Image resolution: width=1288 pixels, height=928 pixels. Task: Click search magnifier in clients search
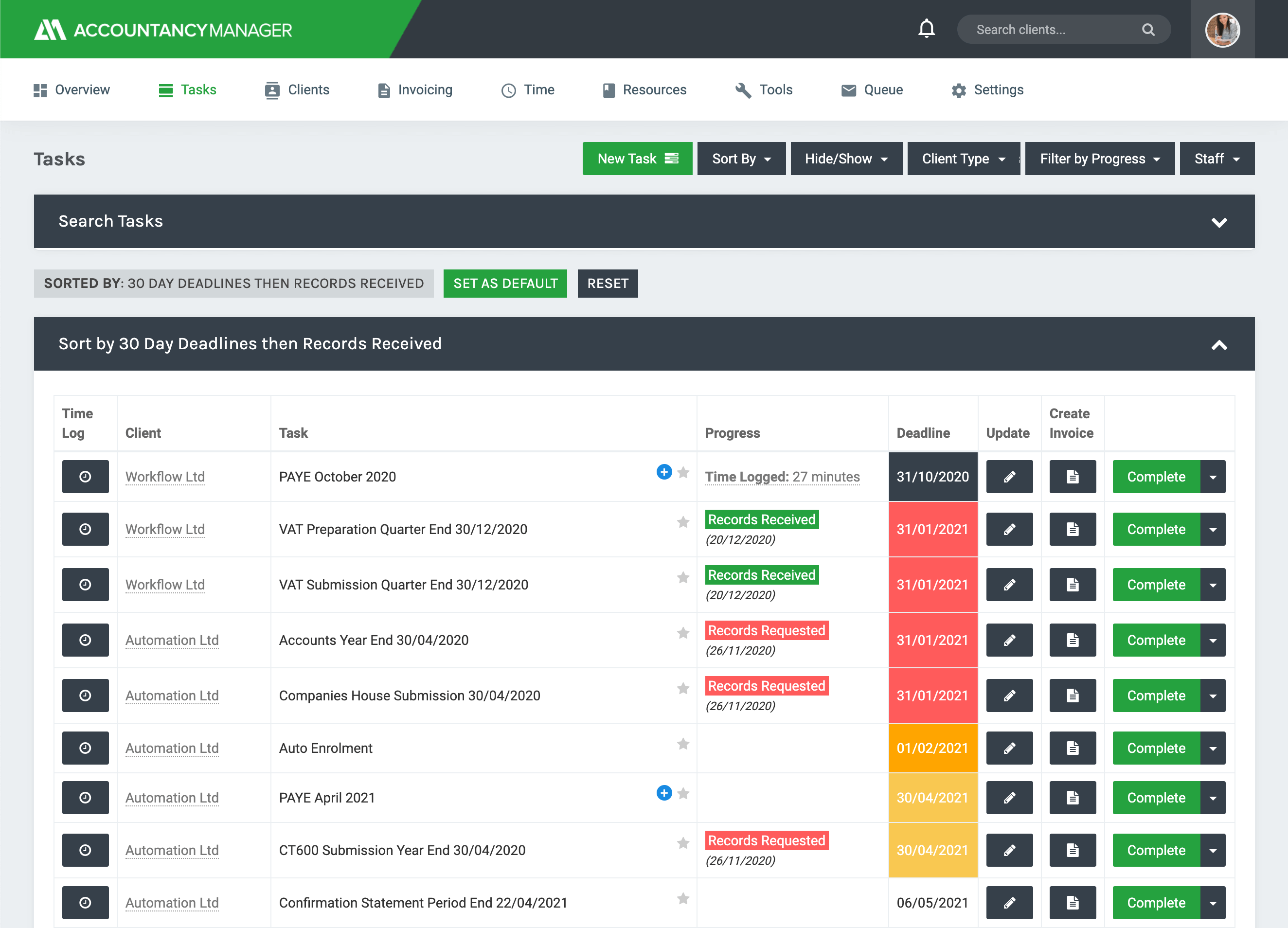point(1148,30)
